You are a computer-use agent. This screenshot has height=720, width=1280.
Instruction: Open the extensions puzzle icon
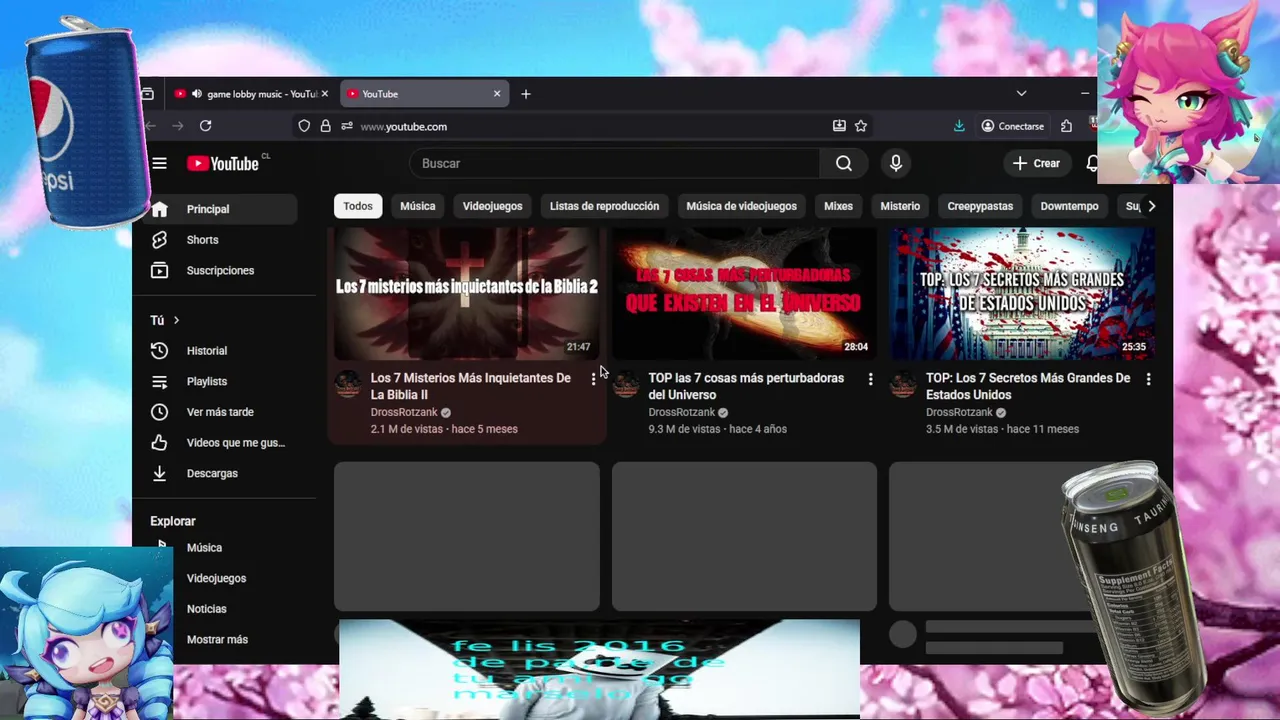click(x=1066, y=126)
